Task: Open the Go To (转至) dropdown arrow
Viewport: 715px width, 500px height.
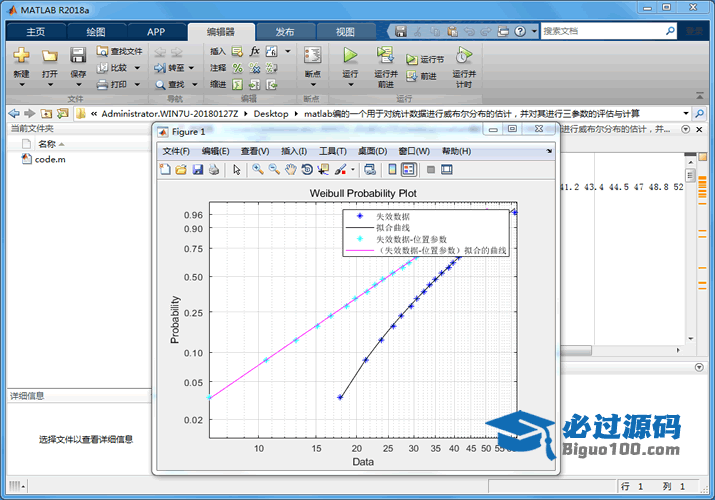Action: tap(192, 68)
